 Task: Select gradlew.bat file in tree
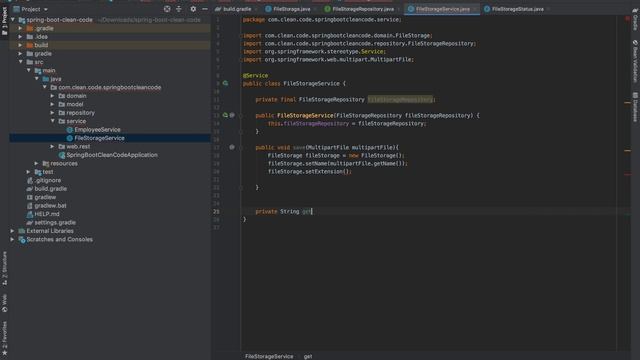50,206
